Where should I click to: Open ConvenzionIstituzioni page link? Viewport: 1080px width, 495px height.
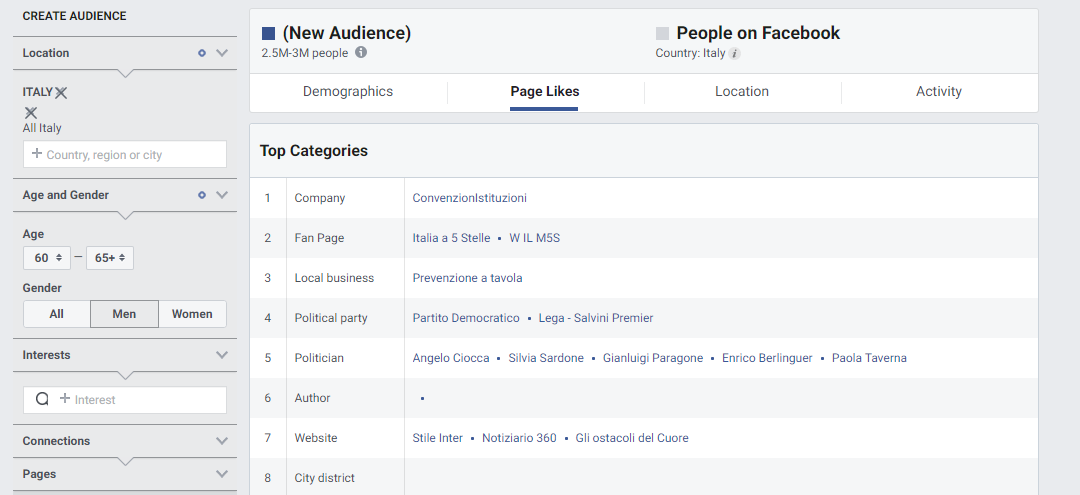coord(470,198)
